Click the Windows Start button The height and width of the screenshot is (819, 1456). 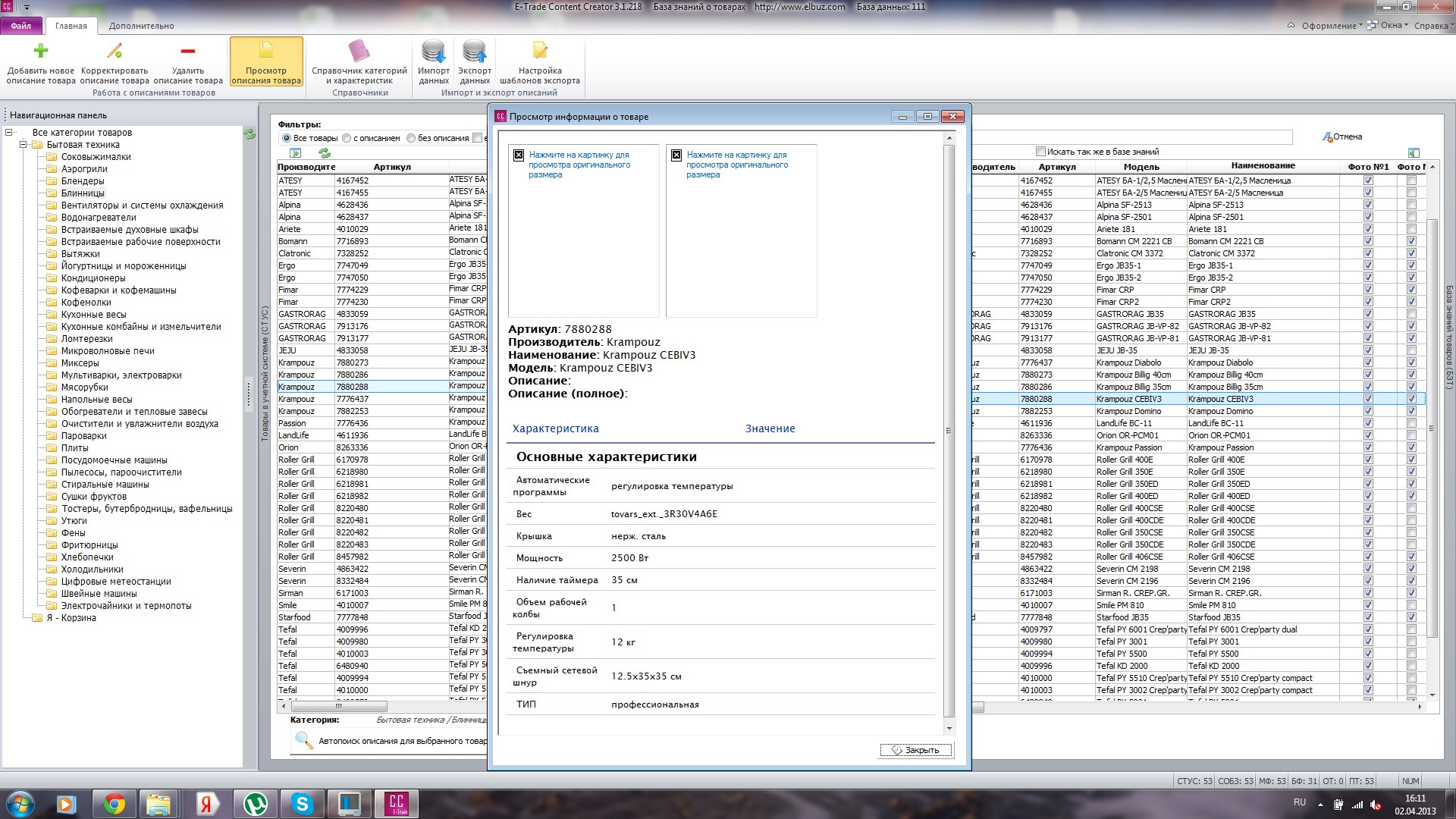20,804
